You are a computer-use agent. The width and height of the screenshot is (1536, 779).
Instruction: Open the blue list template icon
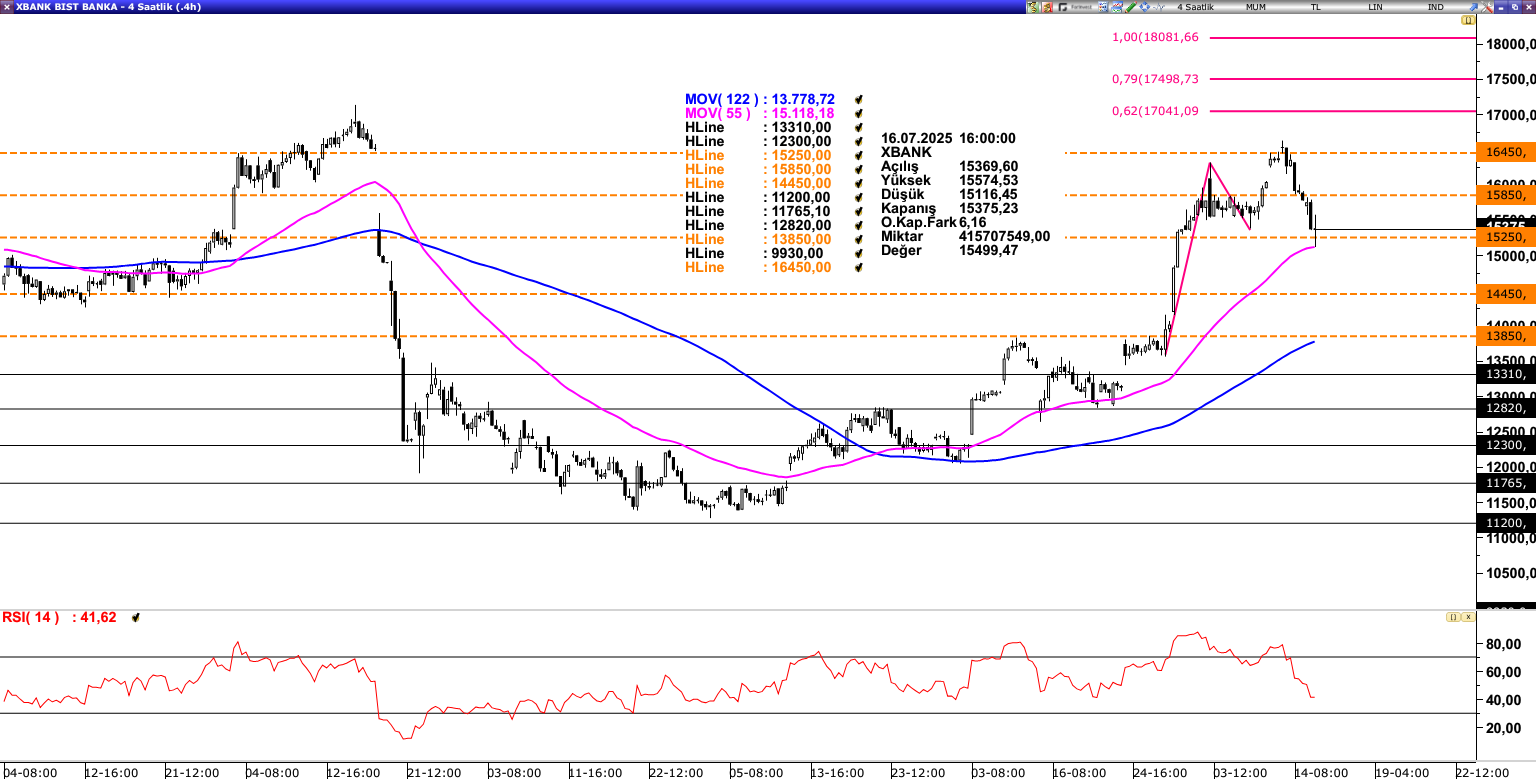pyautogui.click(x=1103, y=7)
